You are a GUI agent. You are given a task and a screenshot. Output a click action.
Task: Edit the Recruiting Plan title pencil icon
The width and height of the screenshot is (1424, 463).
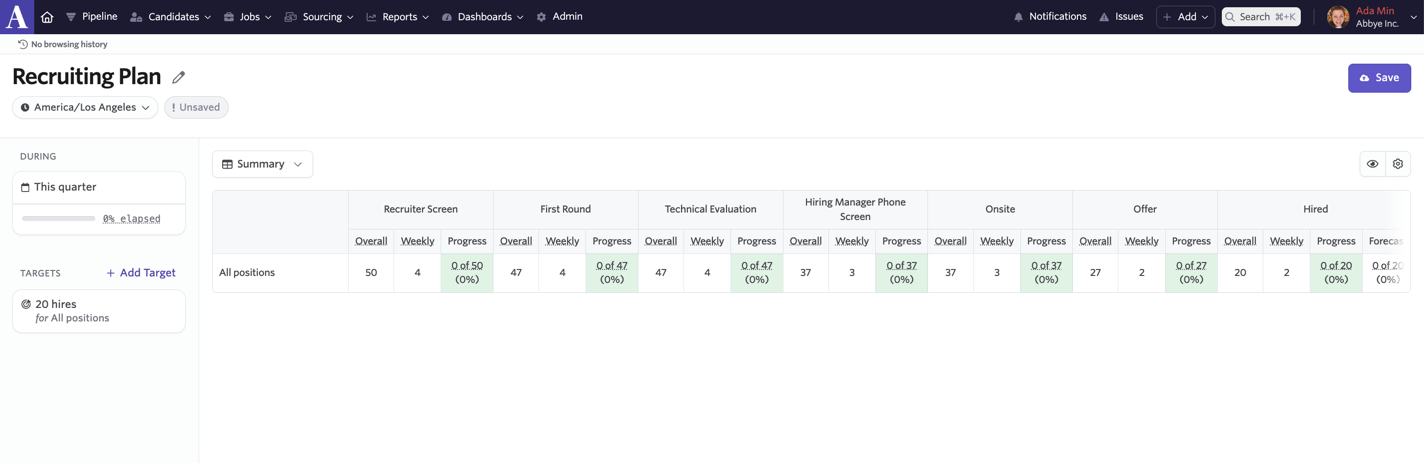tap(179, 77)
